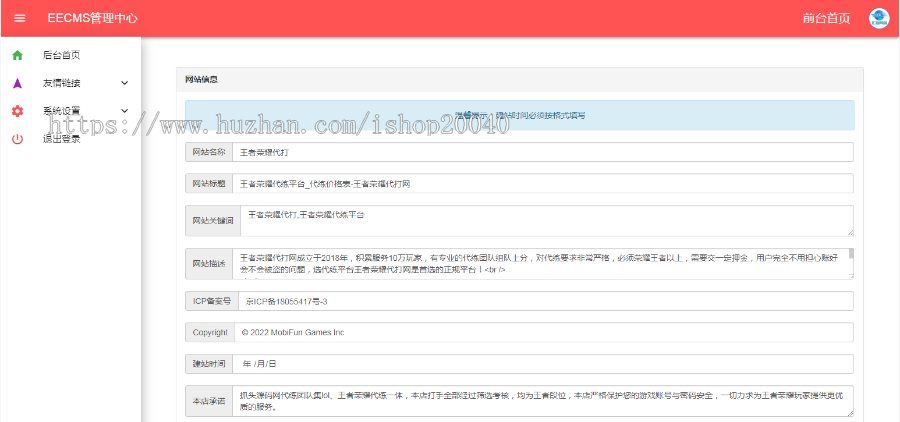Open 后台首页 from the sidebar
This screenshot has height=422, width=900.
[x=61, y=55]
